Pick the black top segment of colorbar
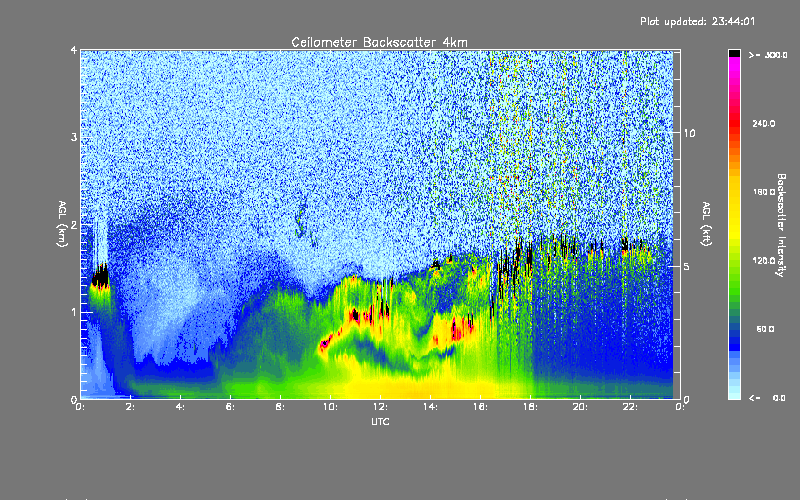 (734, 53)
